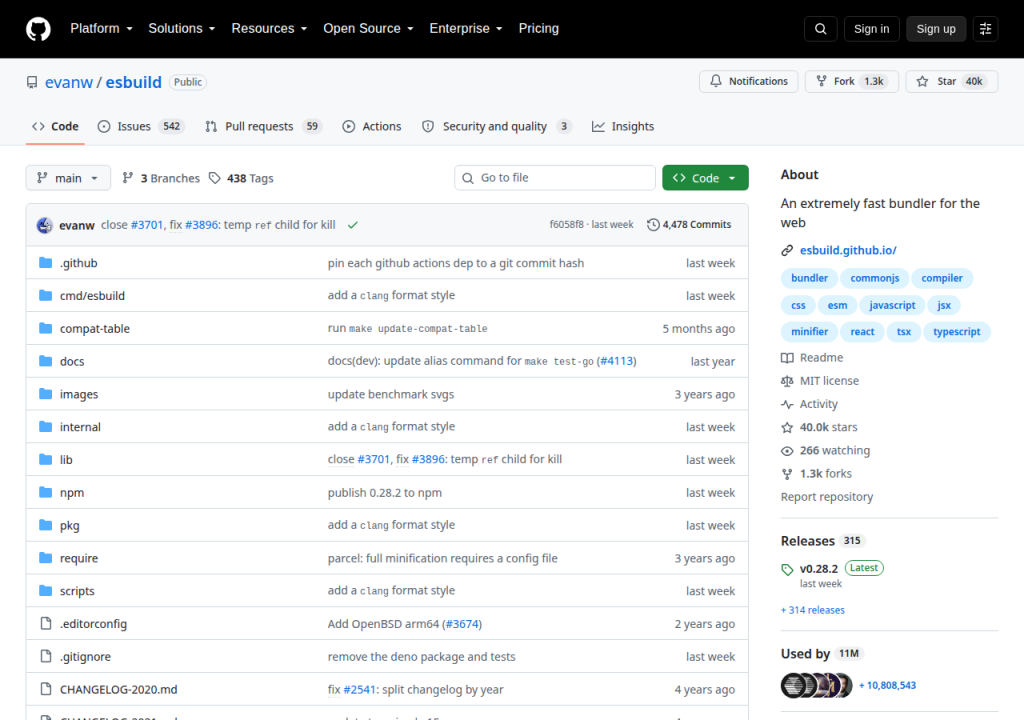Click the eye icon beside 266 watching
This screenshot has height=720, width=1024.
click(x=787, y=451)
